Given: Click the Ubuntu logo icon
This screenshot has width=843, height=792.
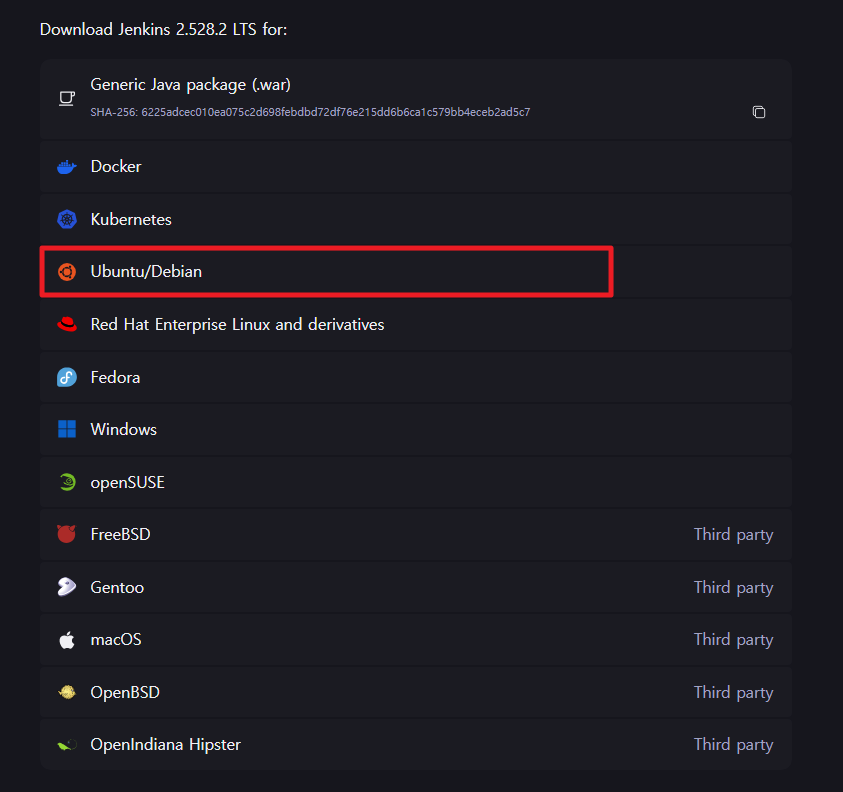Looking at the screenshot, I should click(x=67, y=272).
